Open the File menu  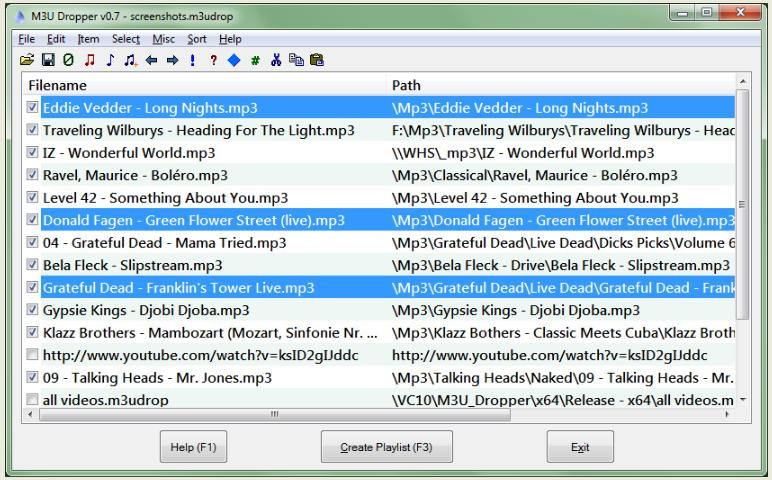(26, 39)
